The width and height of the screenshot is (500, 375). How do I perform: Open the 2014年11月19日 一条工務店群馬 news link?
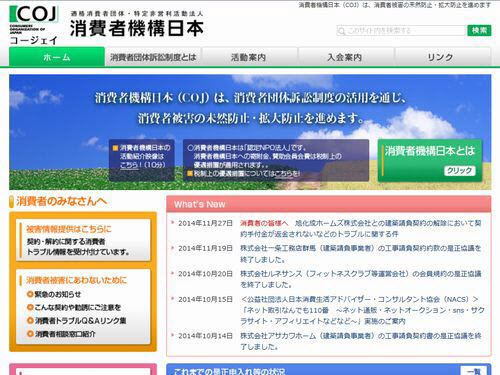[x=361, y=254]
